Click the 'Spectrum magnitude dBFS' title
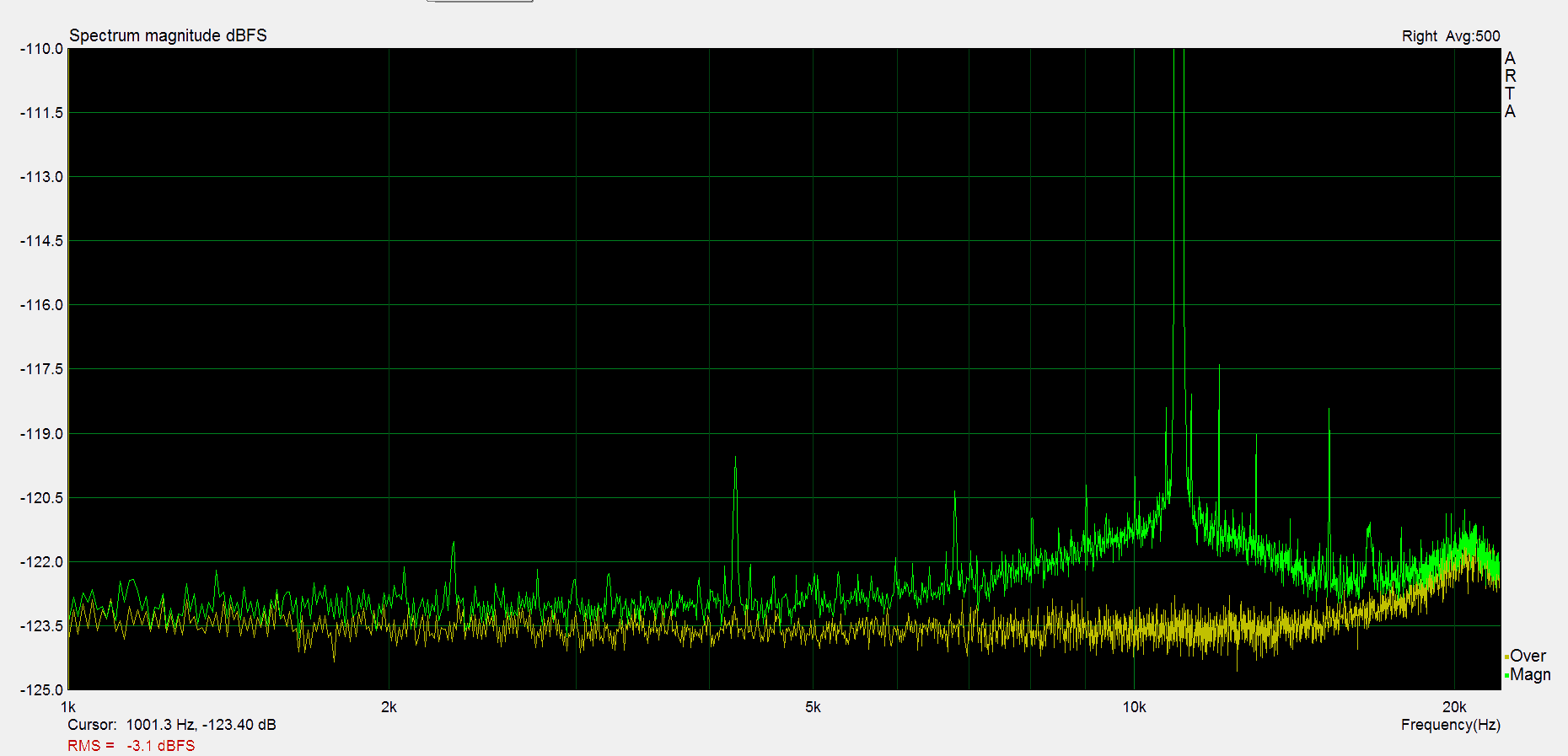 click(168, 35)
